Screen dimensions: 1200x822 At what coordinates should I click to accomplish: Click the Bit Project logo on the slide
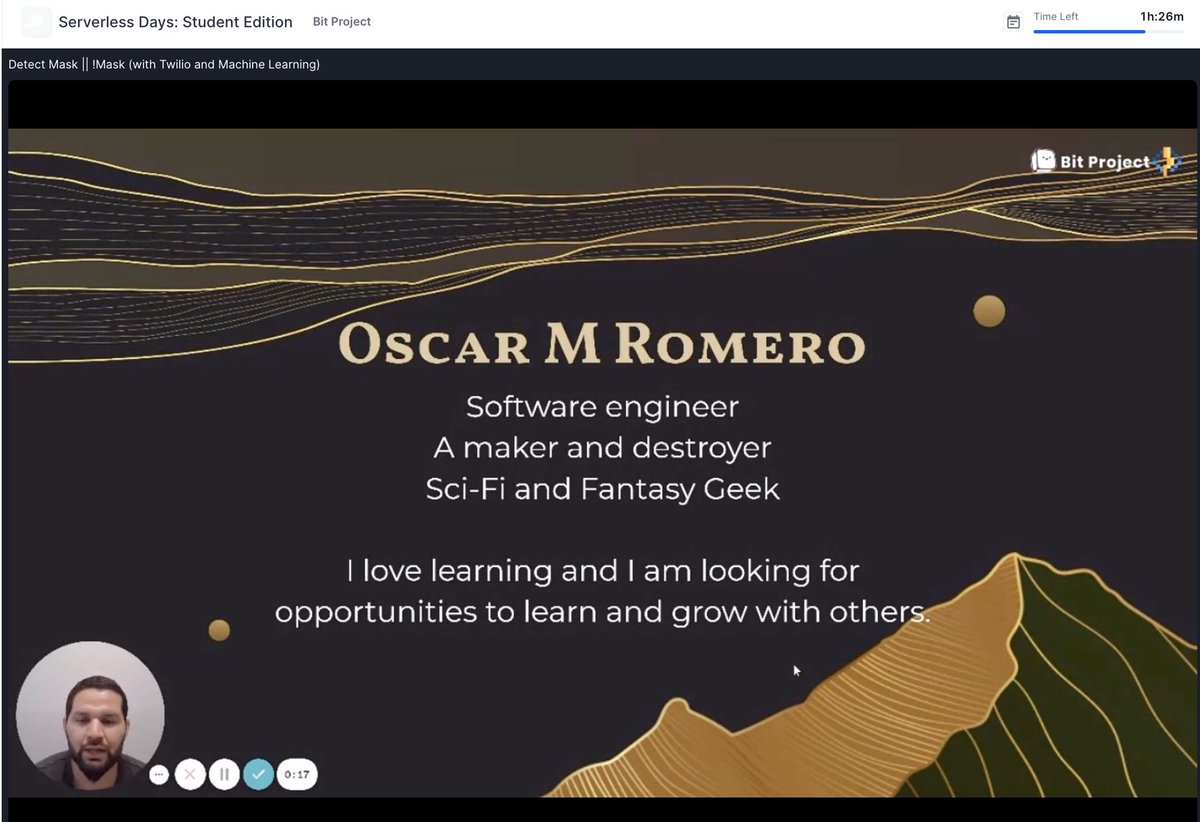pos(1105,161)
